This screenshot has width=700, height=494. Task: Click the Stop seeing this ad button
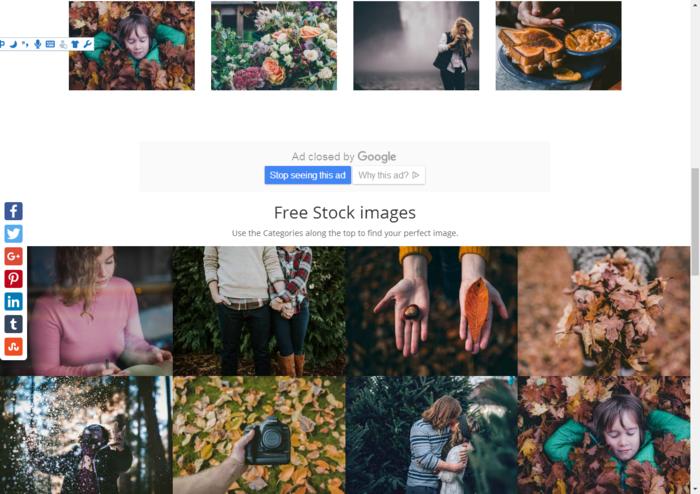pyautogui.click(x=308, y=175)
